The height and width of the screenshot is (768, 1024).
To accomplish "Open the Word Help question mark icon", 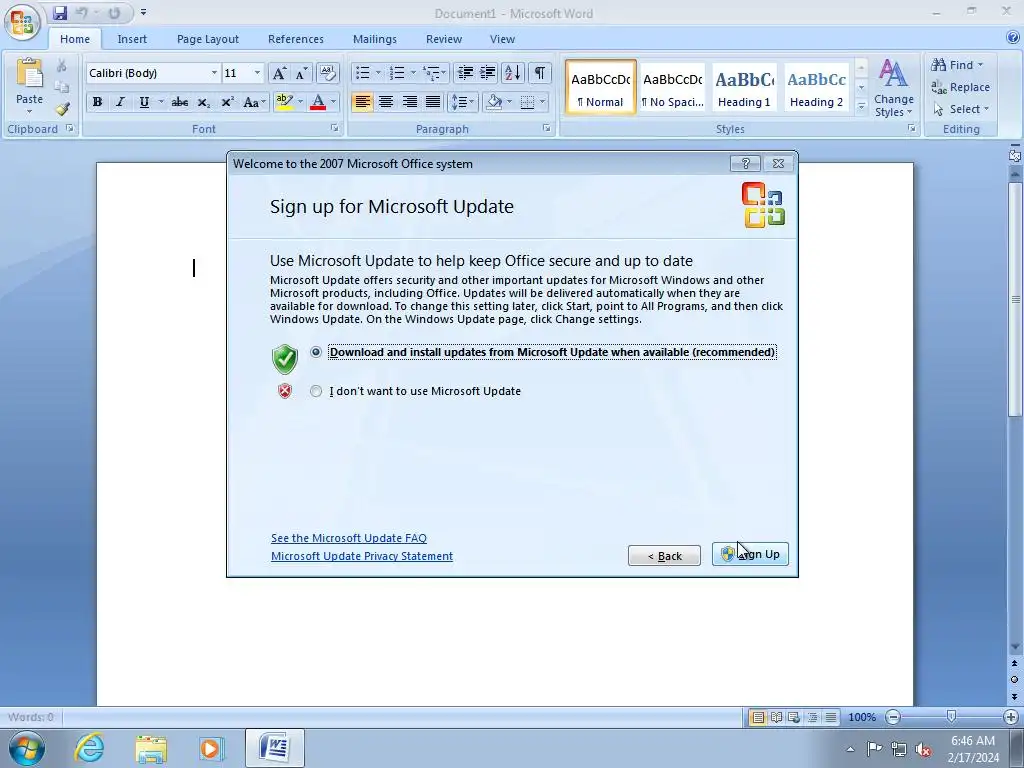I will coord(1014,38).
